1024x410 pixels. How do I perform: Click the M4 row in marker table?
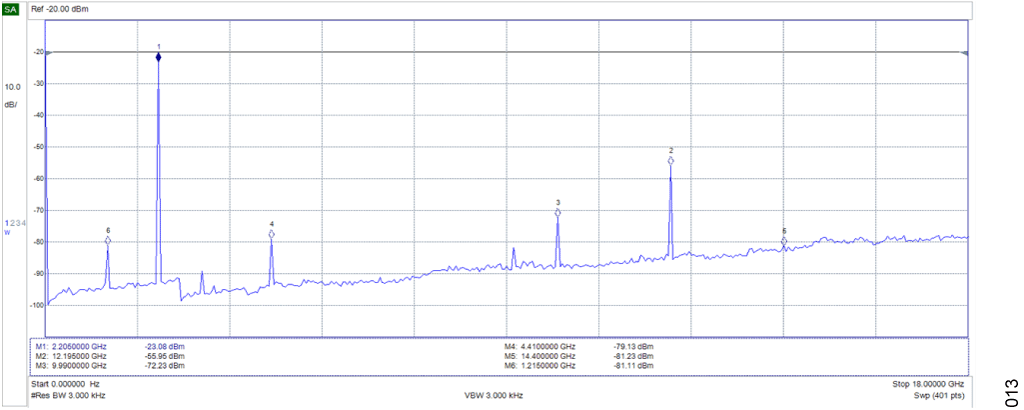coord(580,347)
